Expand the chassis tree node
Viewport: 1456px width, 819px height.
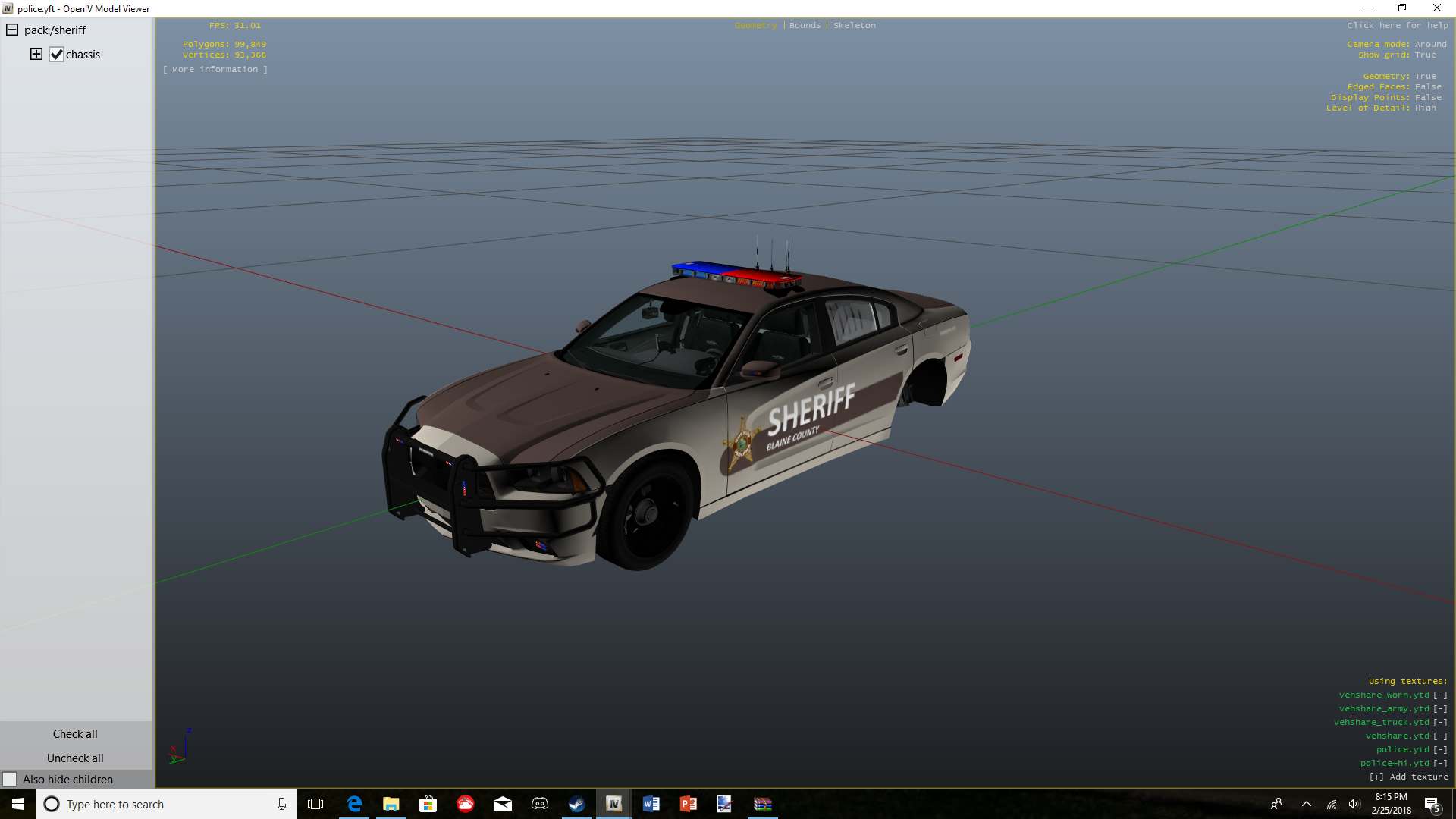click(36, 54)
